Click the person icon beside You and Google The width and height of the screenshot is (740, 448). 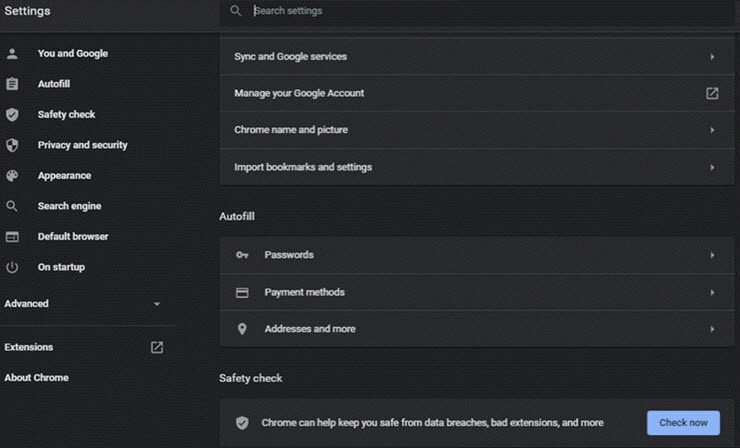click(13, 54)
